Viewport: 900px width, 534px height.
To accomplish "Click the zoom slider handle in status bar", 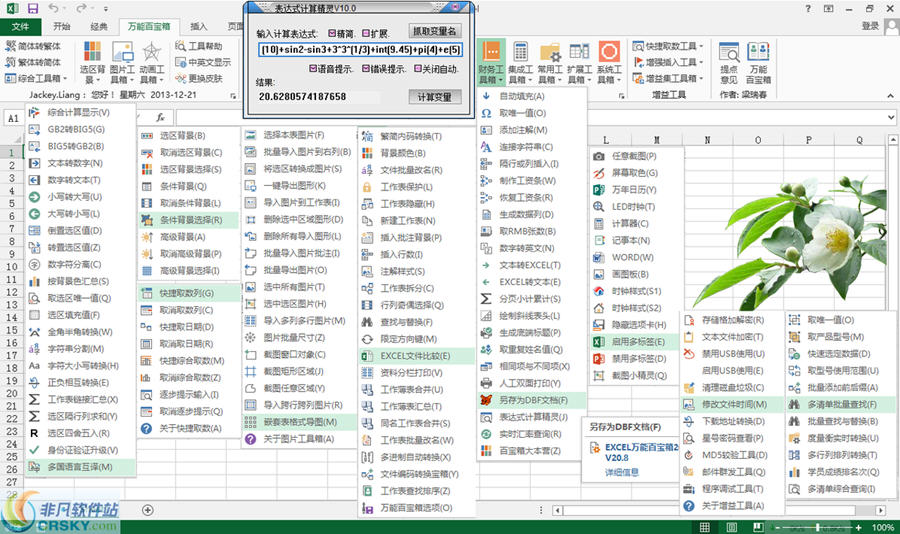I will 817,527.
